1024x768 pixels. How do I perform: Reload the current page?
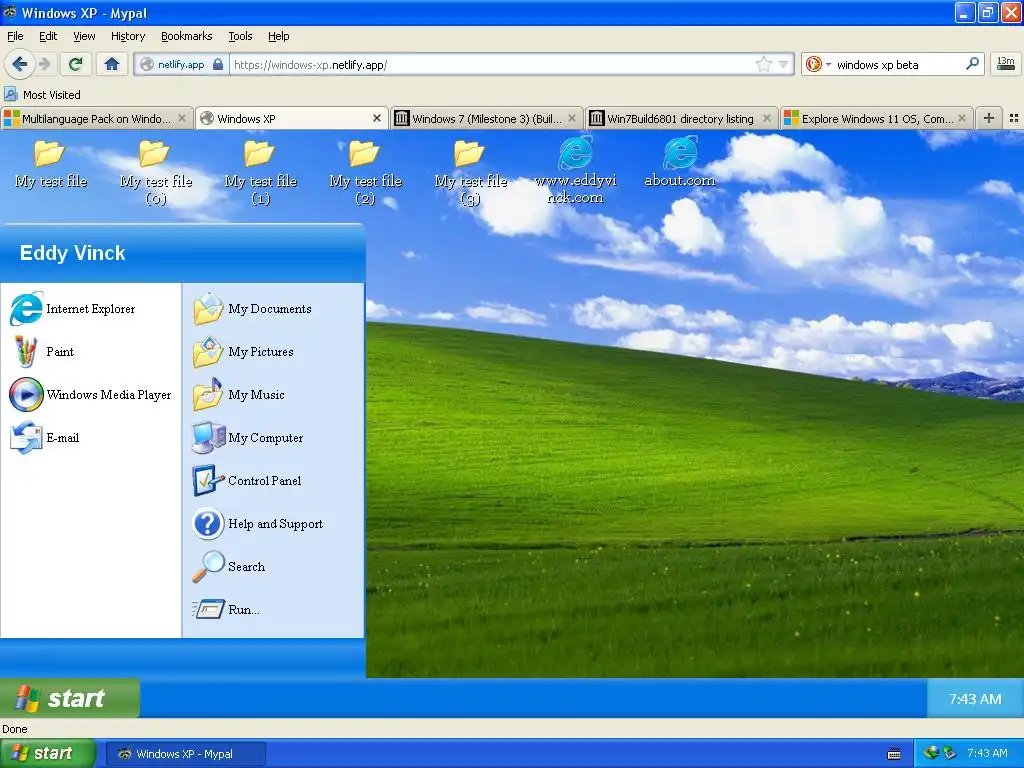76,64
